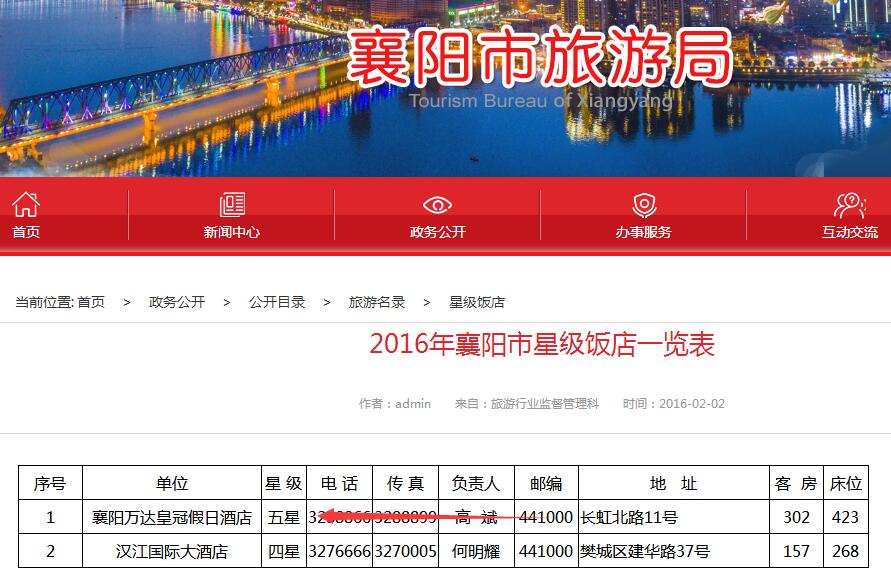The image size is (891, 568).
Task: Click the address 樊城区建华路37号
Action: pos(645,552)
